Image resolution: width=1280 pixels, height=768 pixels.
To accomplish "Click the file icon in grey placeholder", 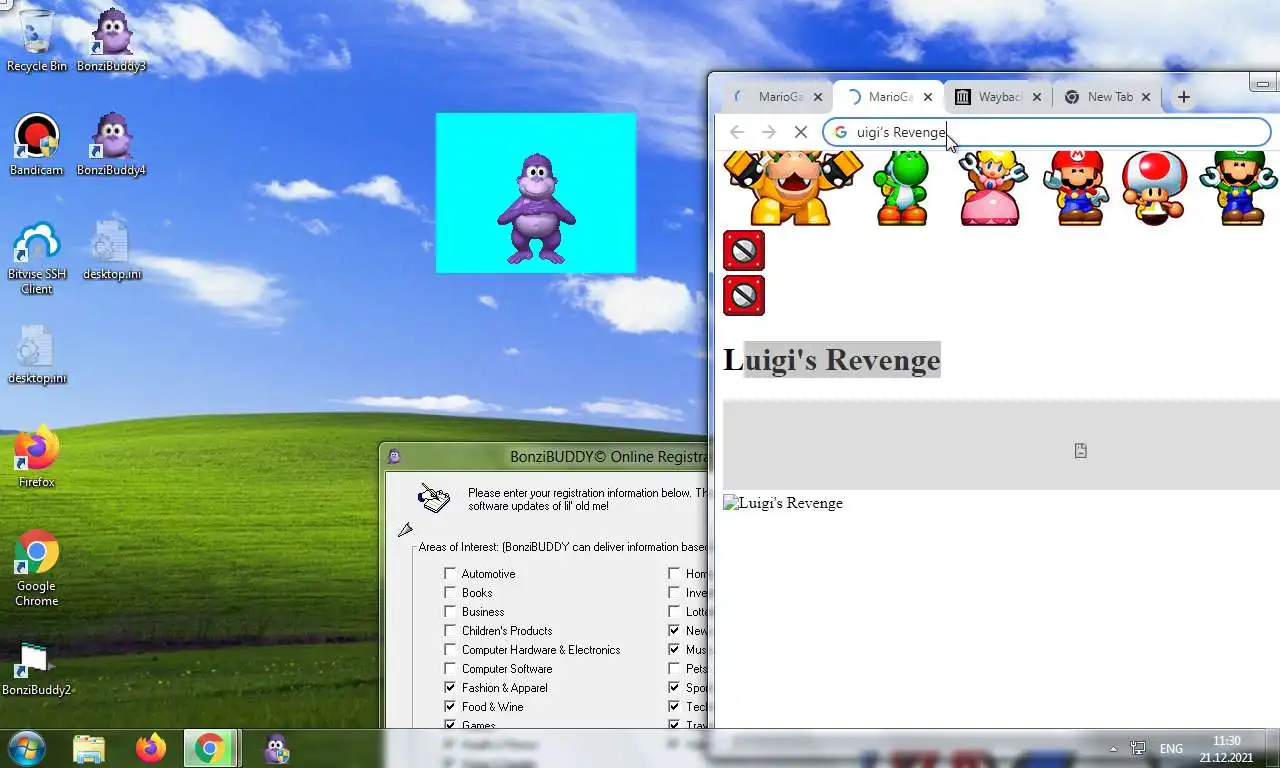I will [1081, 451].
